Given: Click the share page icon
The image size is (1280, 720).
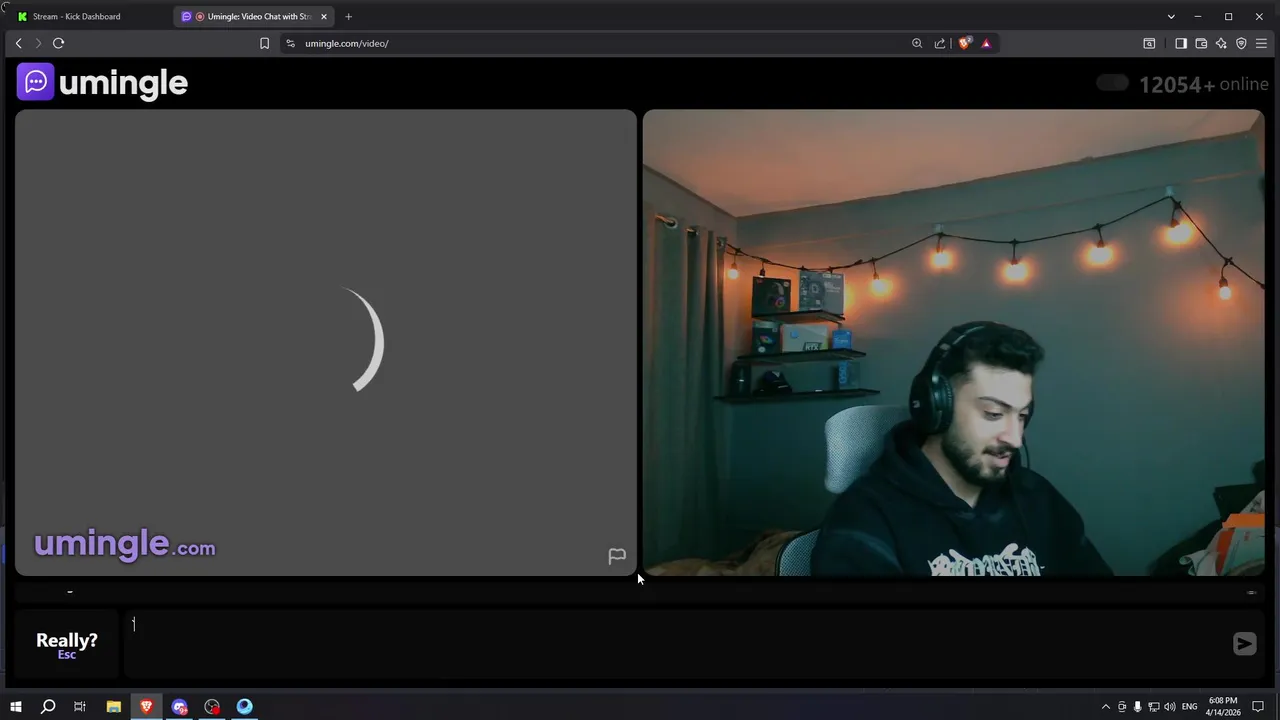Looking at the screenshot, I should (940, 43).
